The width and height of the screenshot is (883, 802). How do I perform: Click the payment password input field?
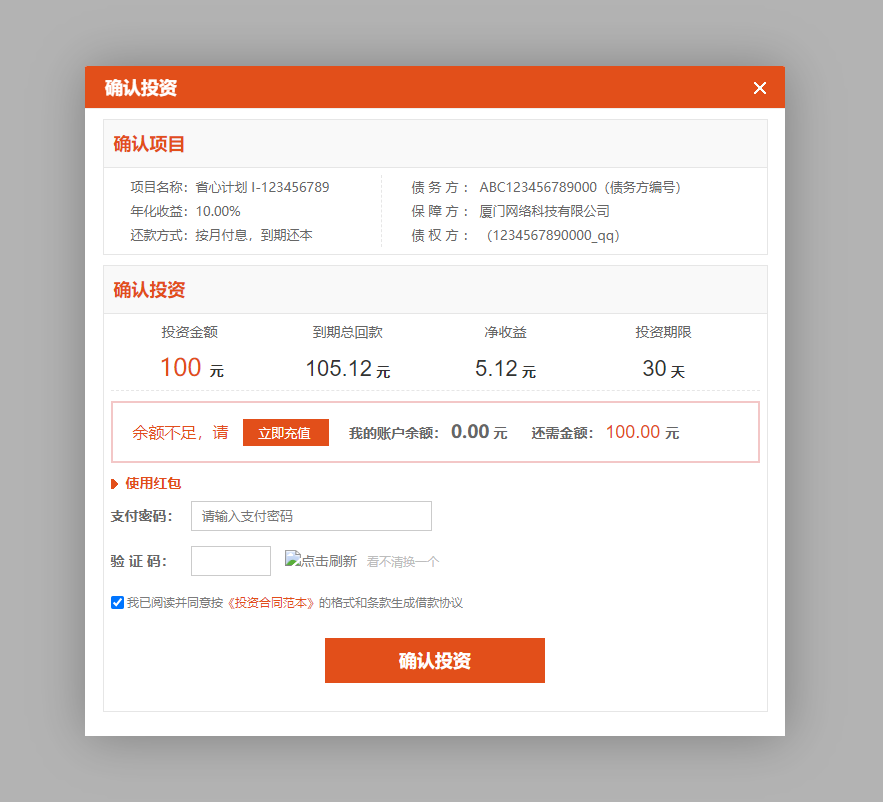[x=311, y=516]
